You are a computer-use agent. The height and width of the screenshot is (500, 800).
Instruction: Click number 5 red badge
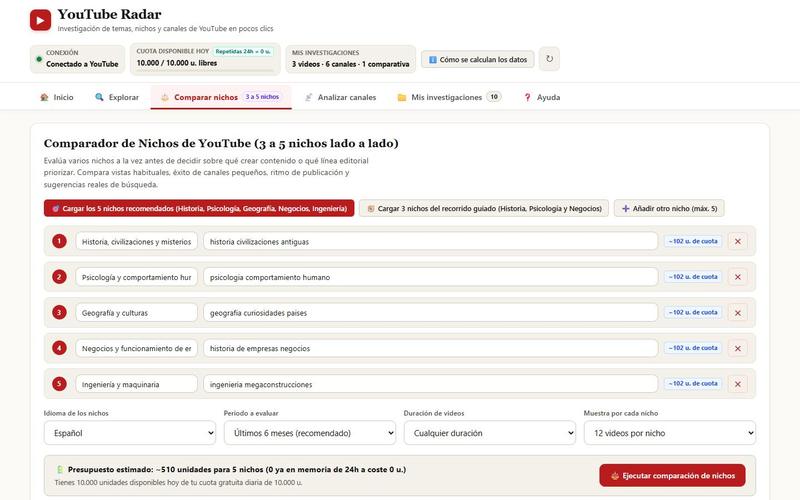59,384
